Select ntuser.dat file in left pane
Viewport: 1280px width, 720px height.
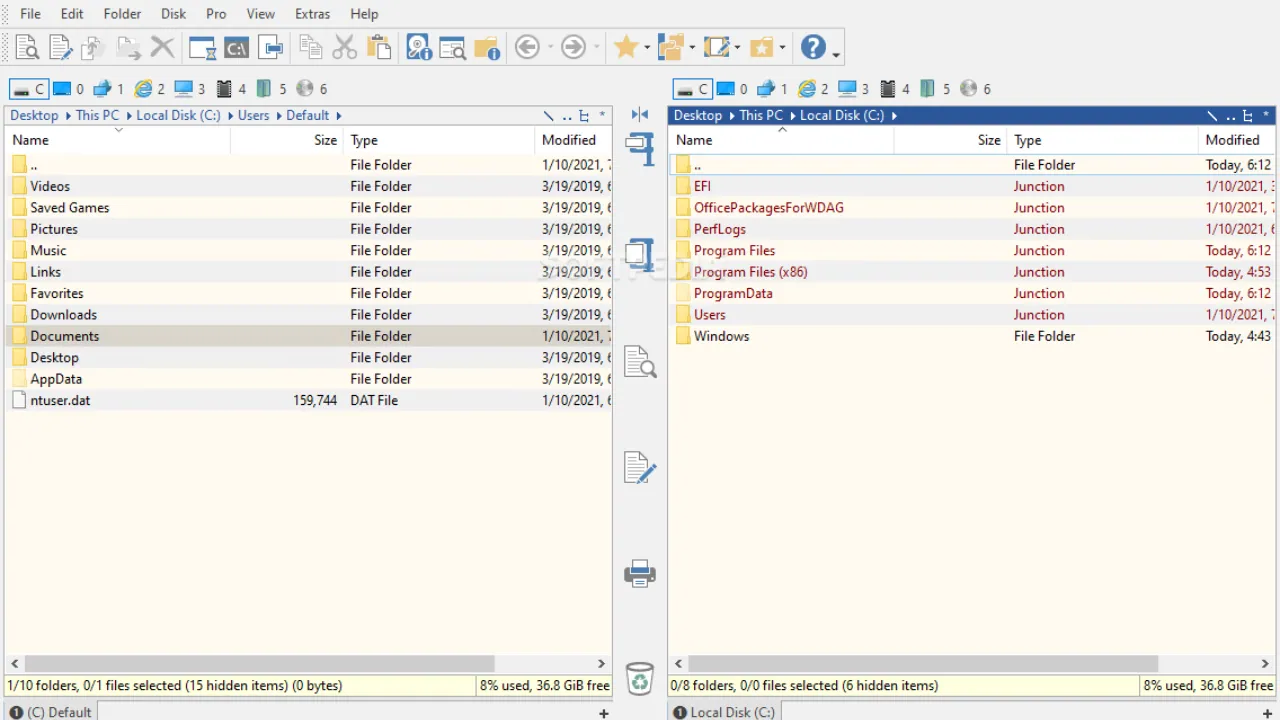(60, 400)
